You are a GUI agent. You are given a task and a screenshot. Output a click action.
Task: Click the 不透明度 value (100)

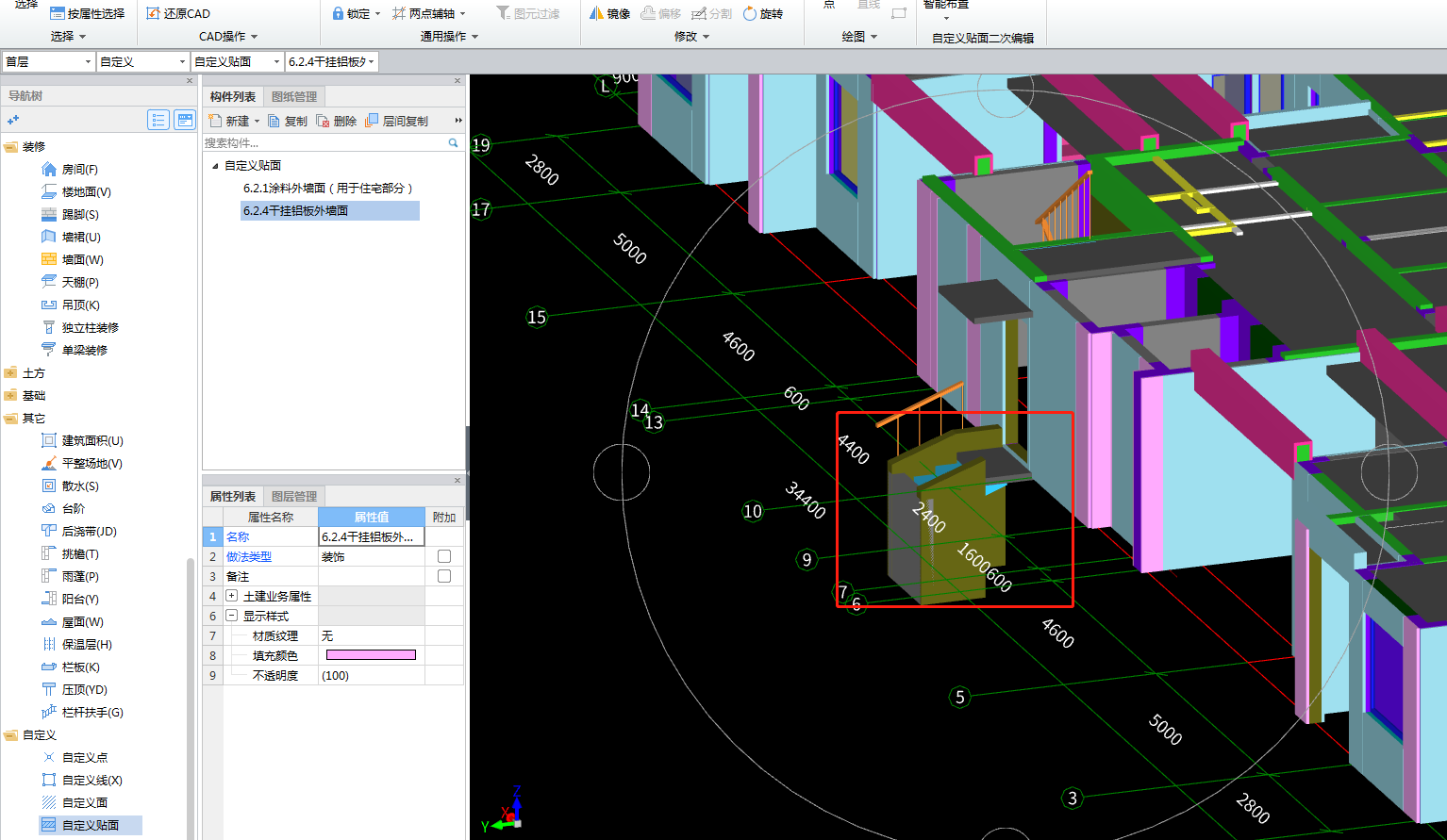tap(372, 675)
